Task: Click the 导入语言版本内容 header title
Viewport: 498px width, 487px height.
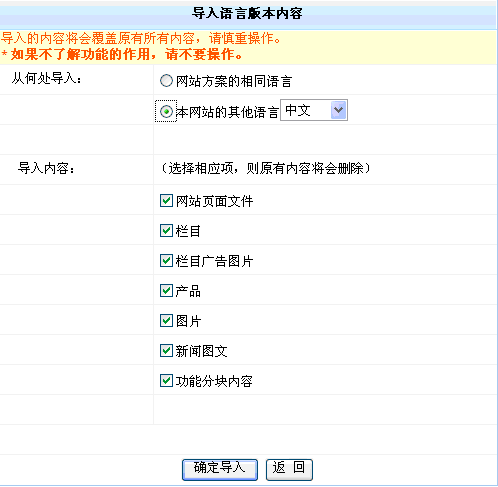Action: 247,13
